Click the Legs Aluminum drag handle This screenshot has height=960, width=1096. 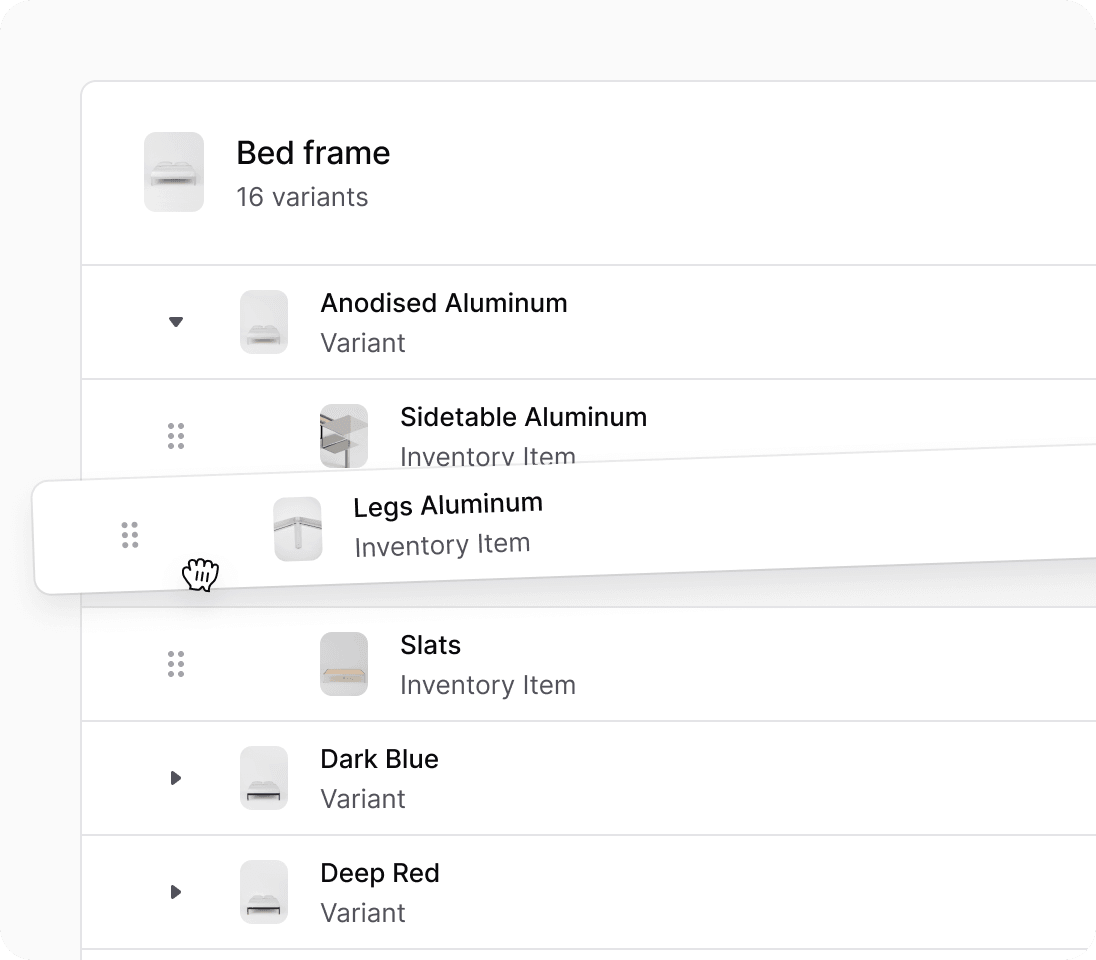[x=130, y=535]
